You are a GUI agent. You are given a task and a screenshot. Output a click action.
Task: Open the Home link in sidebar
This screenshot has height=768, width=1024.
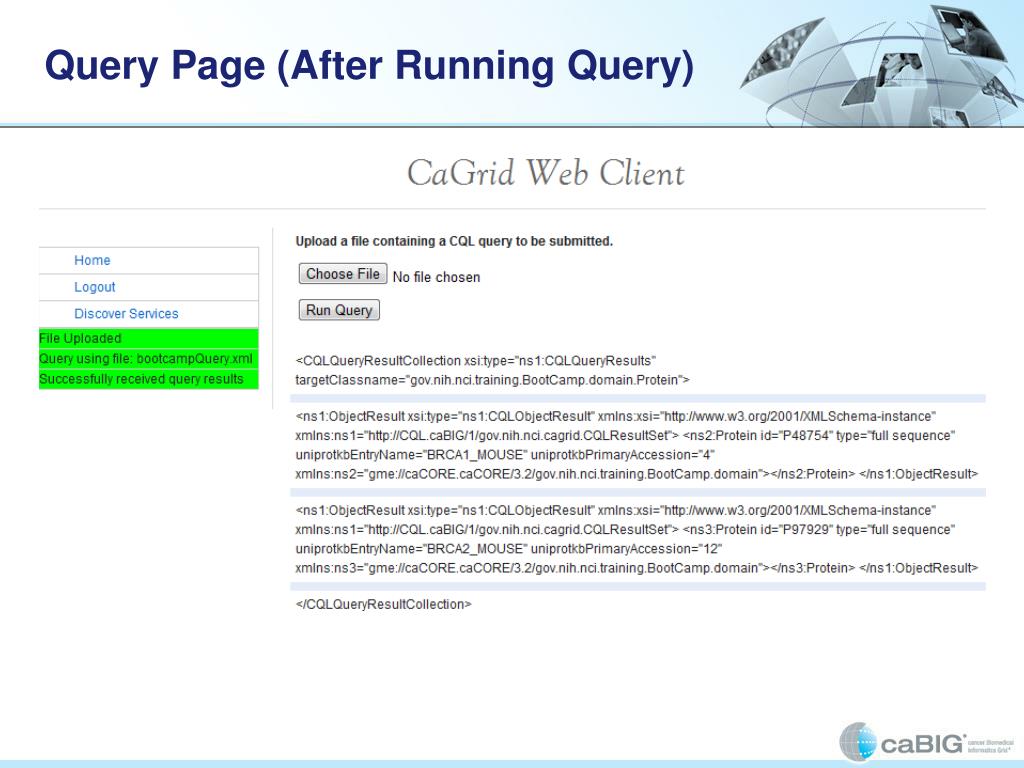pos(92,260)
